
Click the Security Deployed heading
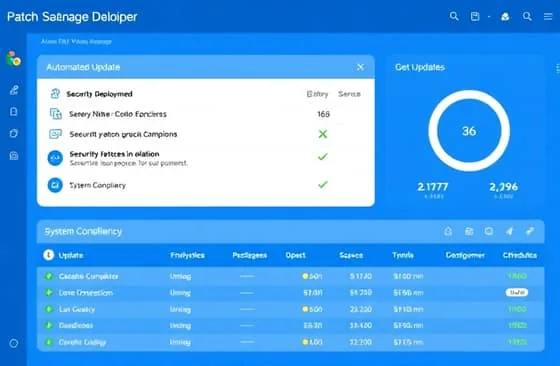(x=99, y=94)
